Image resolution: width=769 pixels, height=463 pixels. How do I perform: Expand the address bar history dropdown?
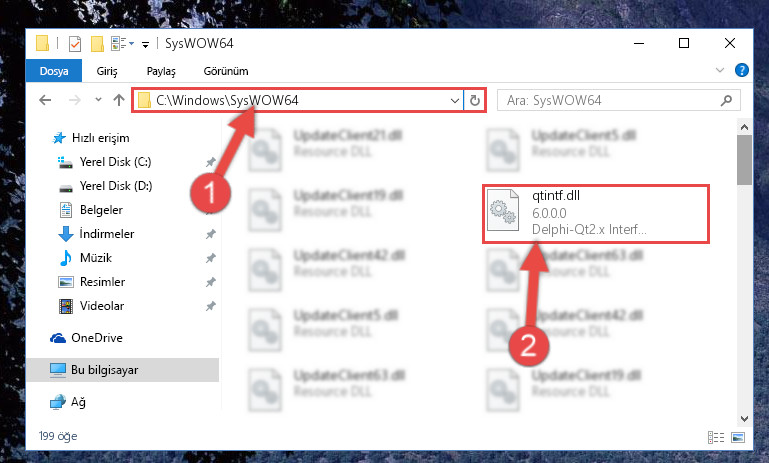pos(455,101)
